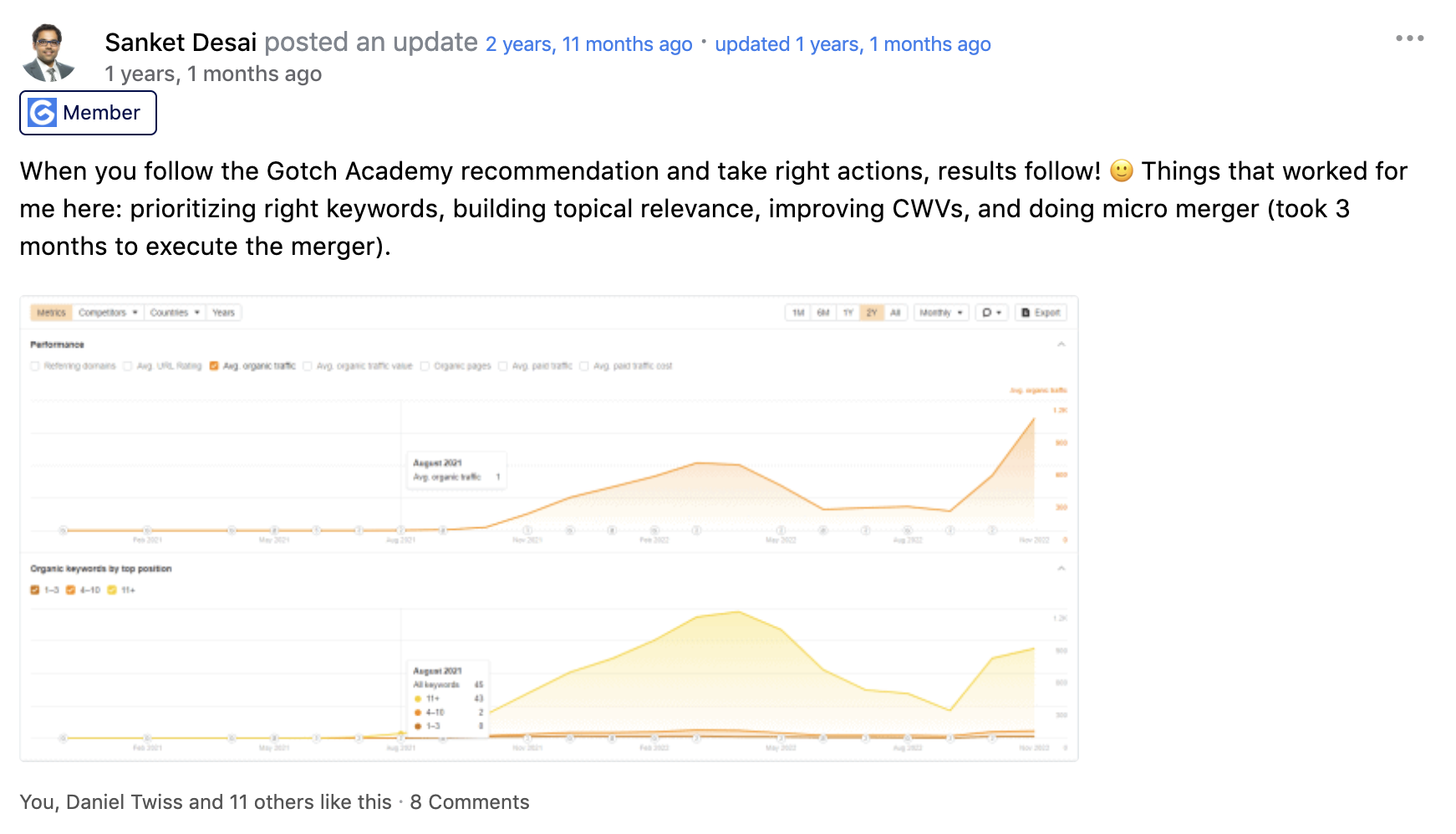Screen dimensions: 1456x834
Task: Toggle the Avg. organic traffic checkbox
Action: click(x=214, y=366)
